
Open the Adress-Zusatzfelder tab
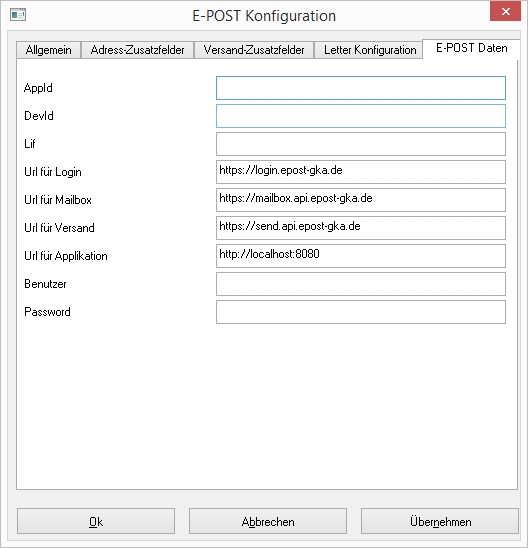pos(137,50)
